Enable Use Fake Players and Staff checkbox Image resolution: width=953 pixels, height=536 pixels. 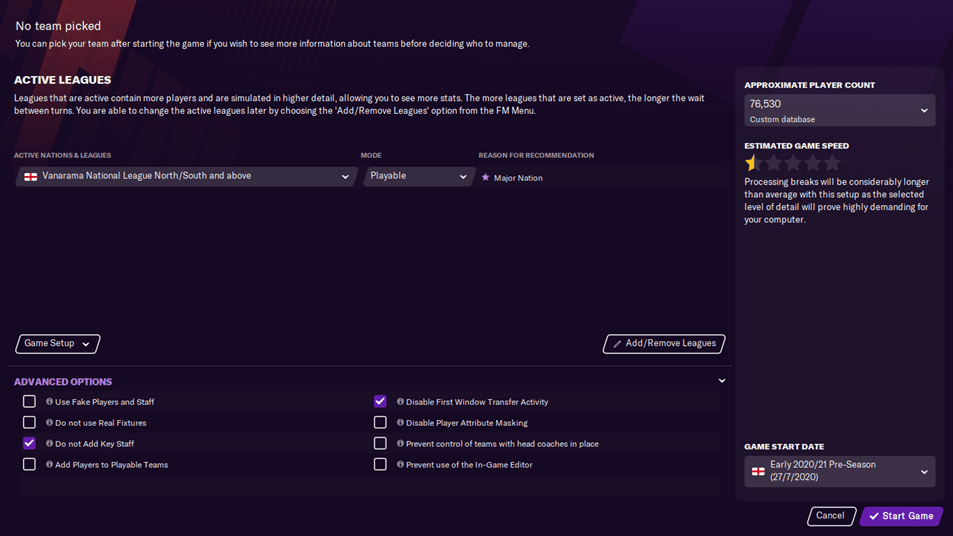coord(29,402)
